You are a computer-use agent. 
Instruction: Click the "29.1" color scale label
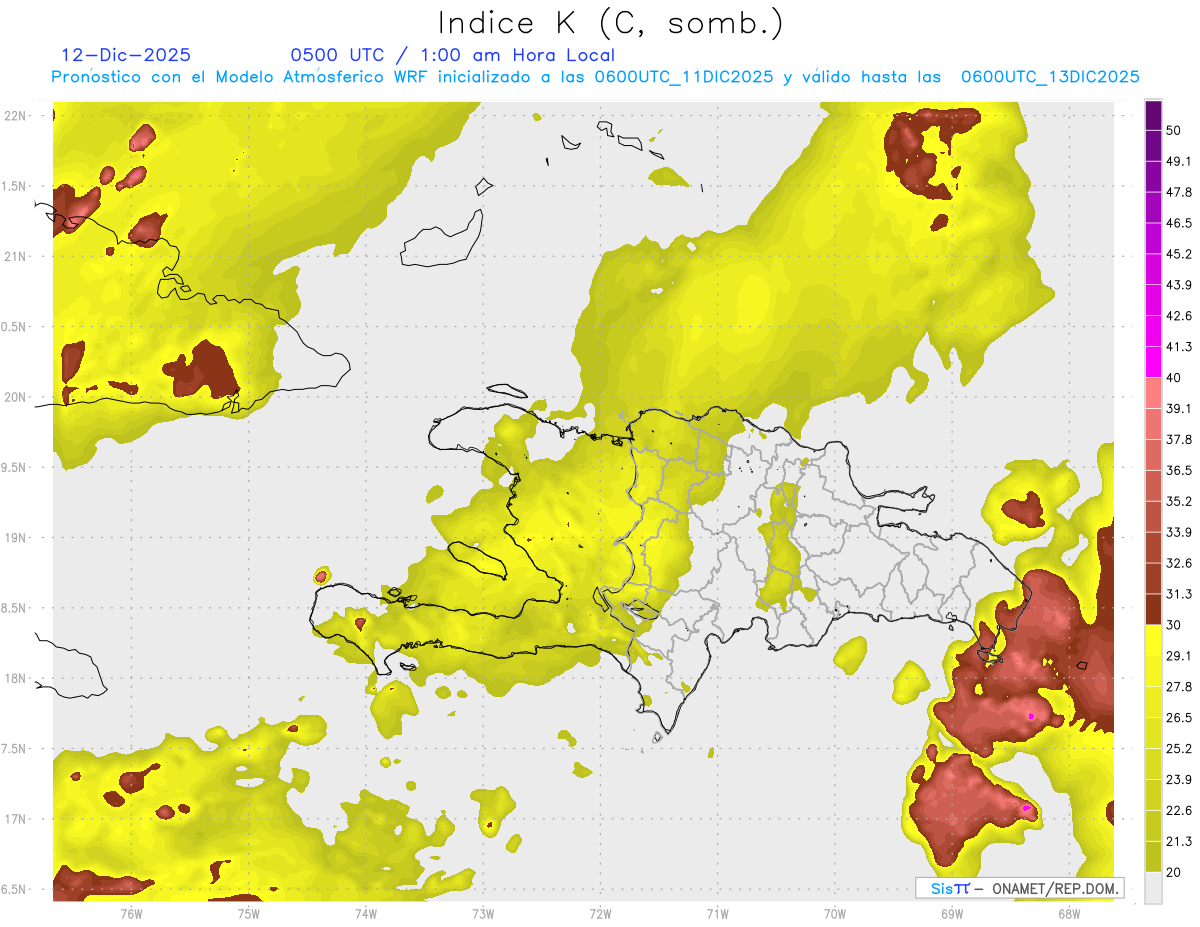[x=1179, y=655]
